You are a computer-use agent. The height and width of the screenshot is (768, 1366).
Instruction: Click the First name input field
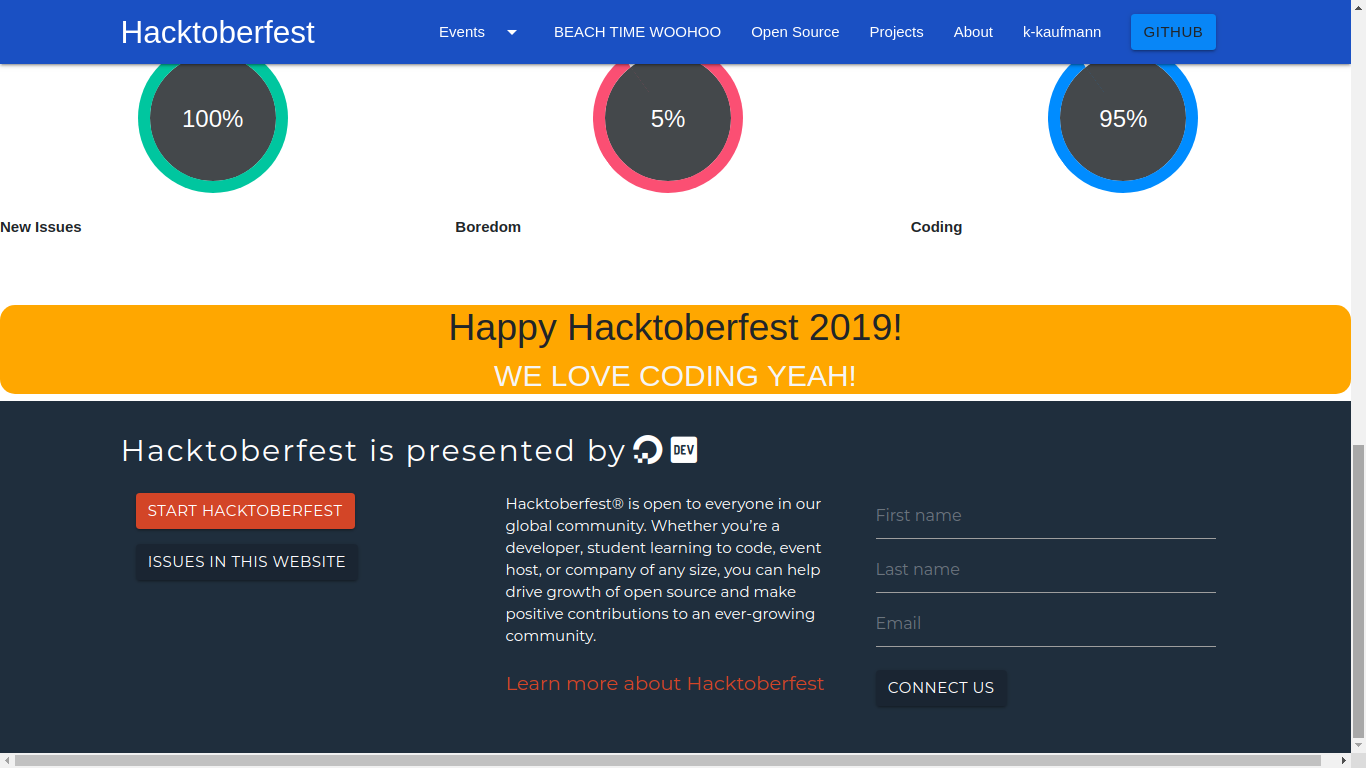click(1045, 515)
